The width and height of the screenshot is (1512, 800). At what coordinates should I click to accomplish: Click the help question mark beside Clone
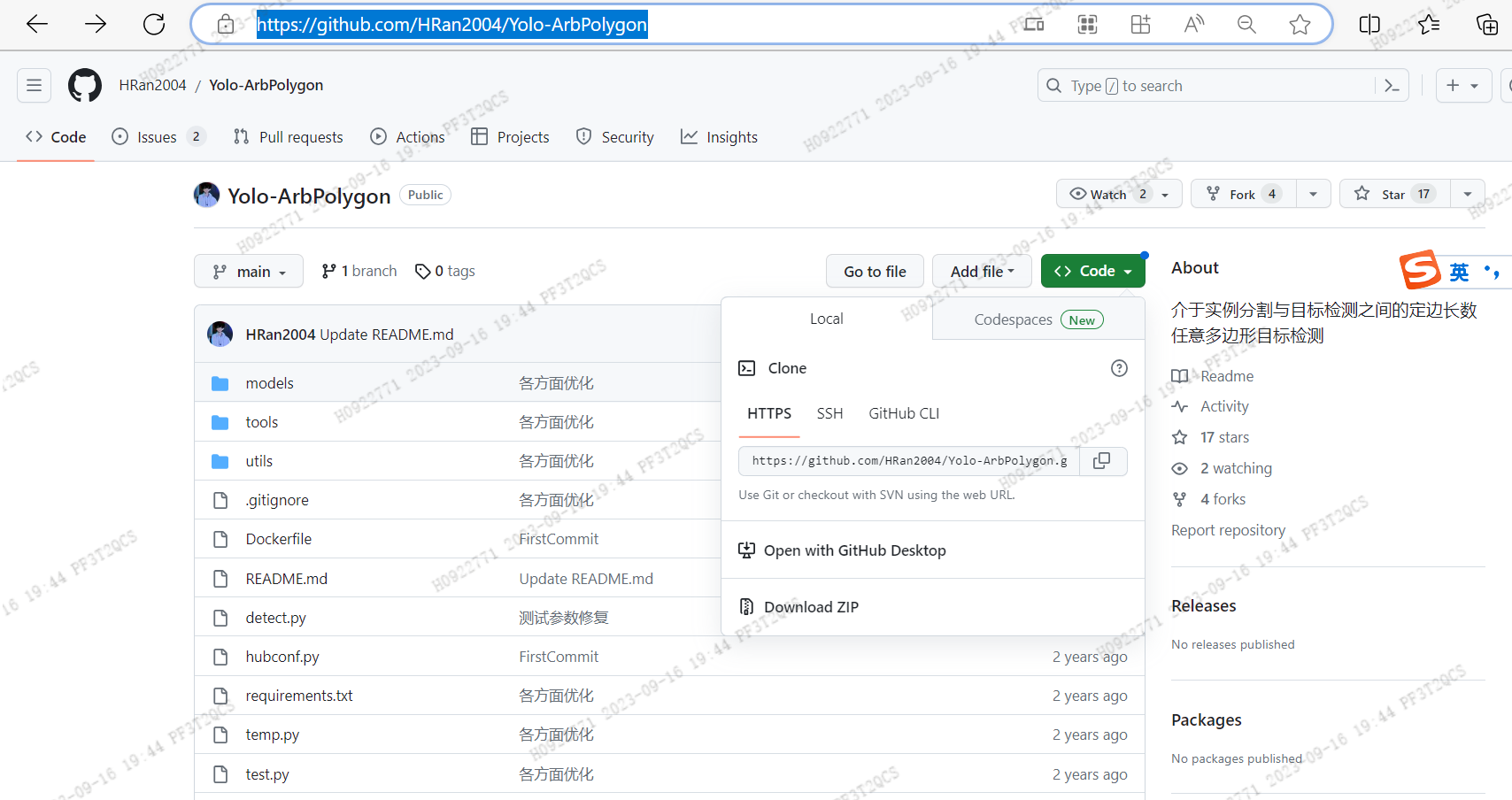tap(1119, 368)
